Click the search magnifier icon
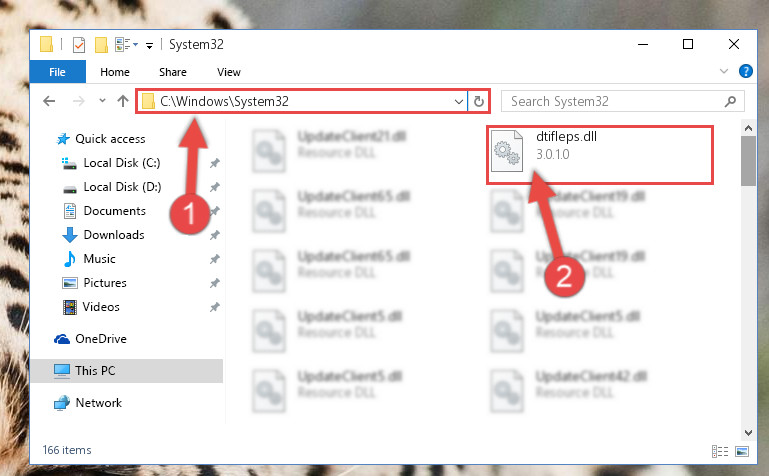The image size is (769, 476). (x=730, y=101)
